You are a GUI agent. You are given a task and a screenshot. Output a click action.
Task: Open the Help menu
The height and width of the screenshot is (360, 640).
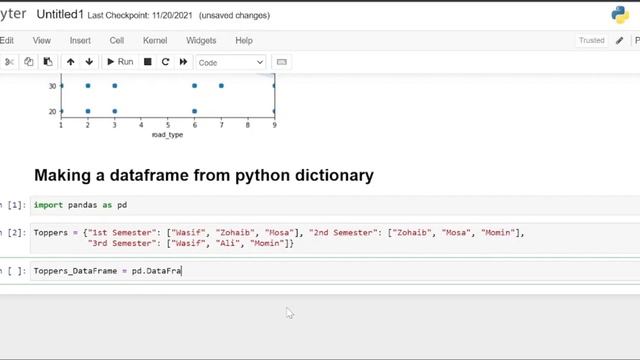pos(244,40)
